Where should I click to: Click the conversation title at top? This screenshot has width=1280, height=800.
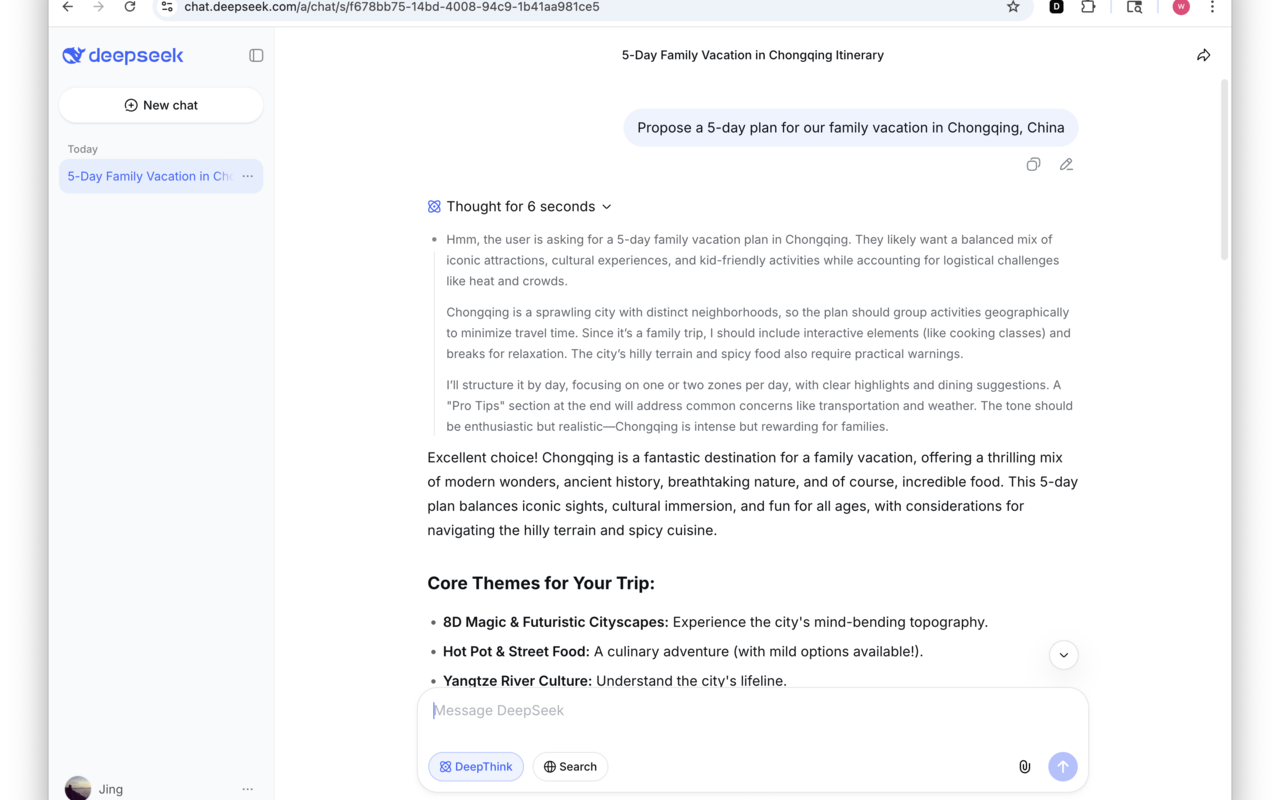753,55
